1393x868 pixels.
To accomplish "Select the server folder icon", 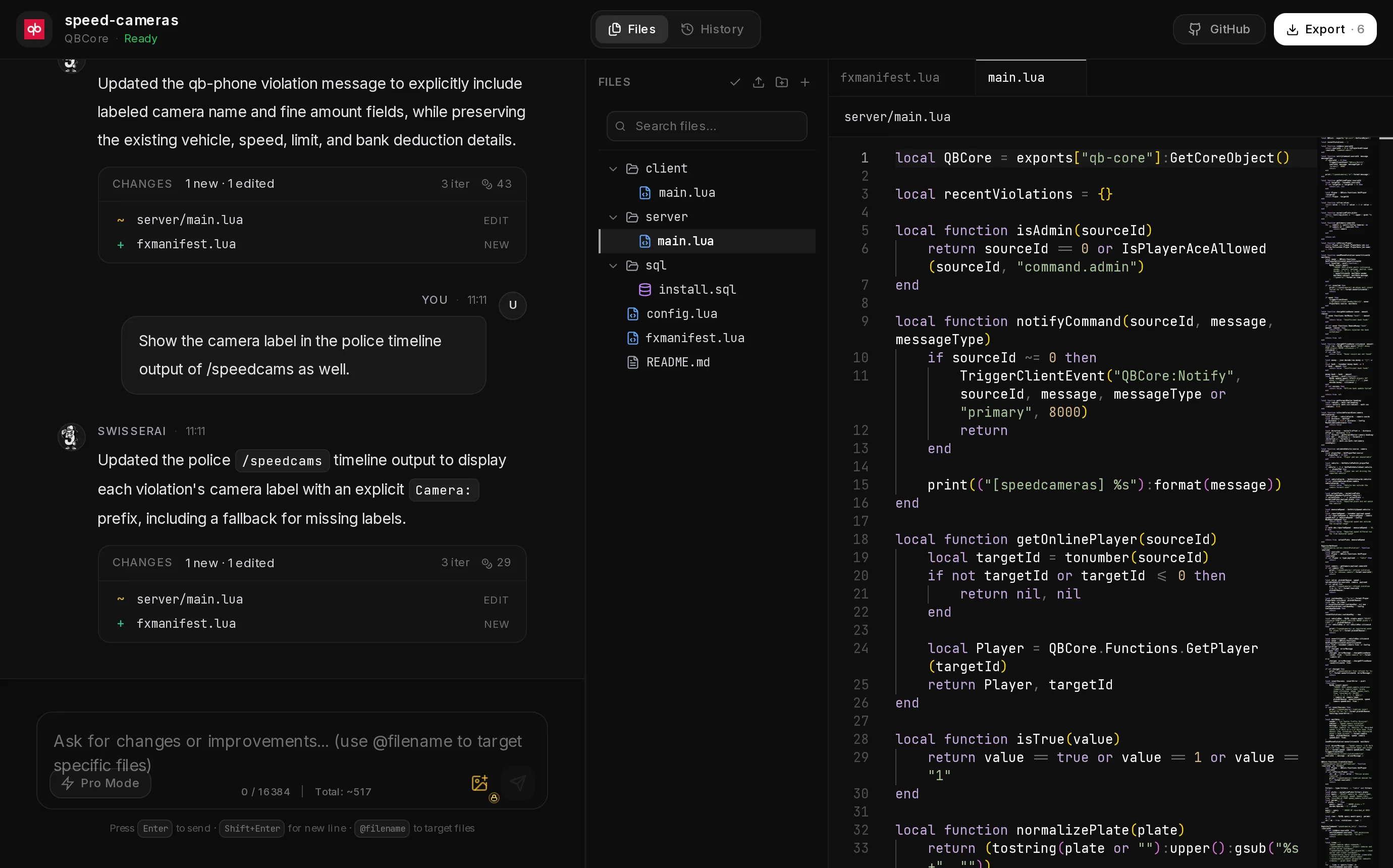I will tap(632, 217).
